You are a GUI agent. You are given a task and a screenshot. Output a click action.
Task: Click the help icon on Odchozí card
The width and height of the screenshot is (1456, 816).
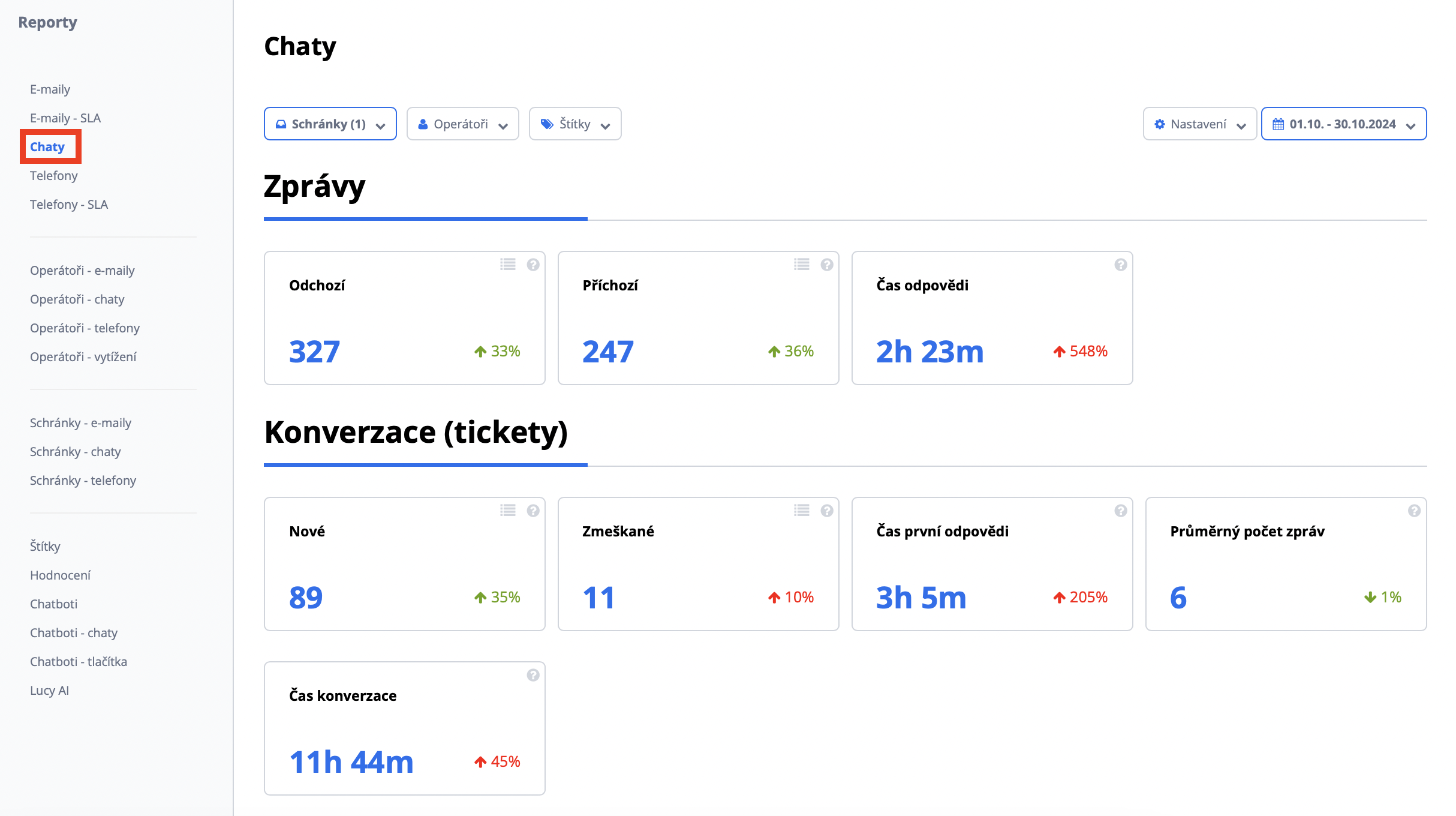point(533,265)
